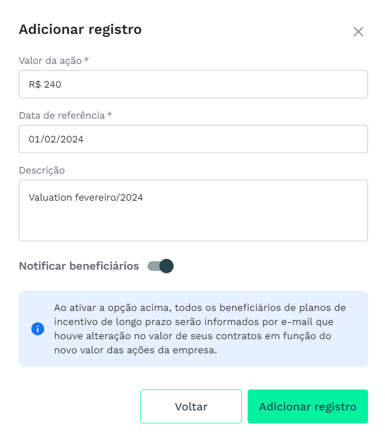This screenshot has width=385, height=446.
Task: Click the Descrição label
Action: (42, 170)
